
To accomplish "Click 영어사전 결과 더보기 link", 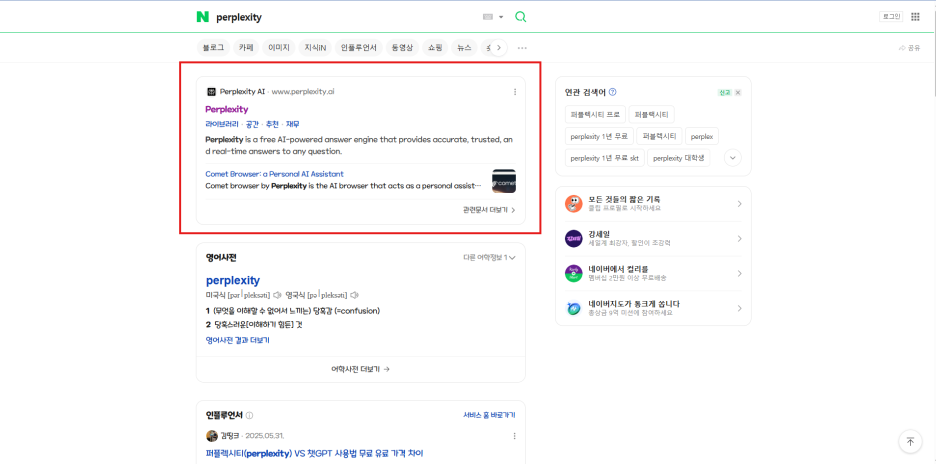I will tap(238, 340).
